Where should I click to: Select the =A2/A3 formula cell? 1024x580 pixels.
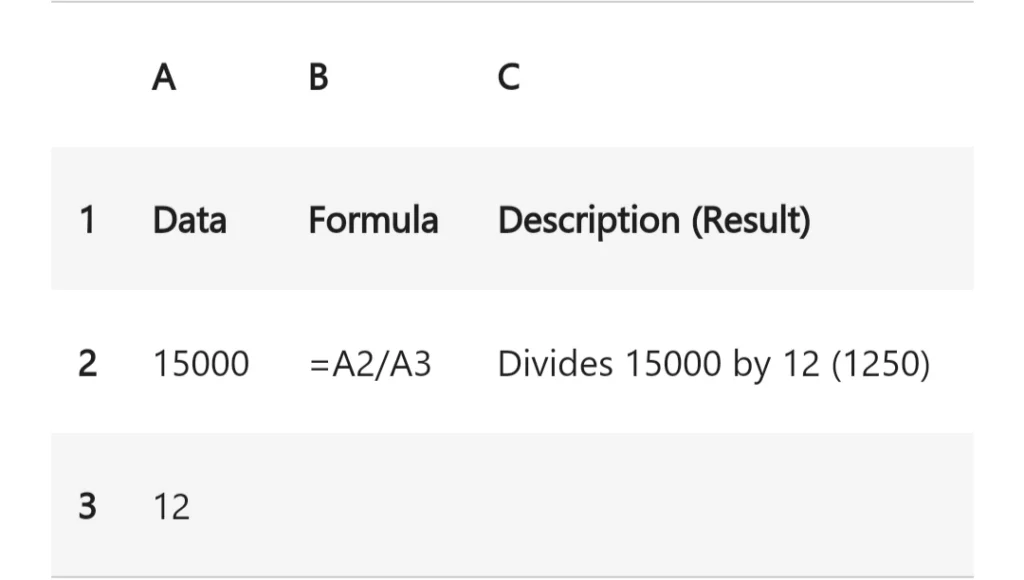[370, 364]
